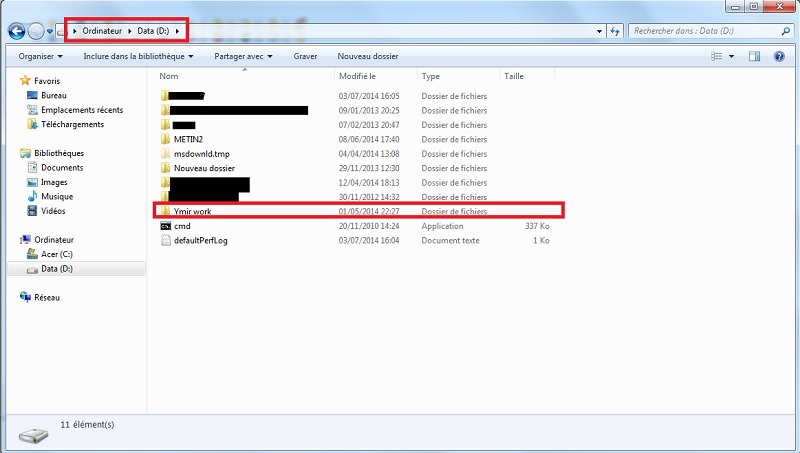The width and height of the screenshot is (800, 453).
Task: Open Inclure dans la bibliothèque menu
Action: [138, 56]
